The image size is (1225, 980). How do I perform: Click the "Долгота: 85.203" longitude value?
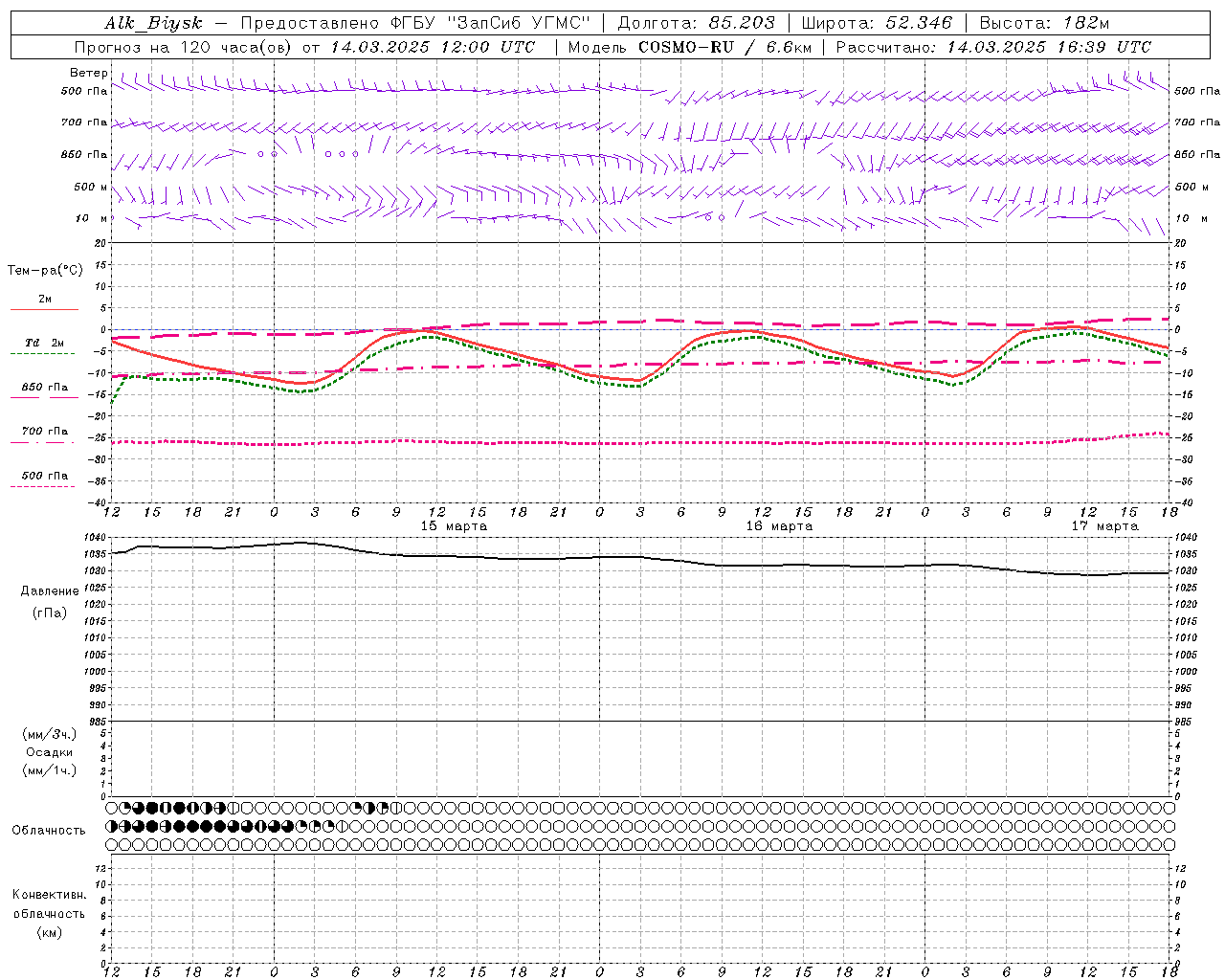[x=697, y=24]
